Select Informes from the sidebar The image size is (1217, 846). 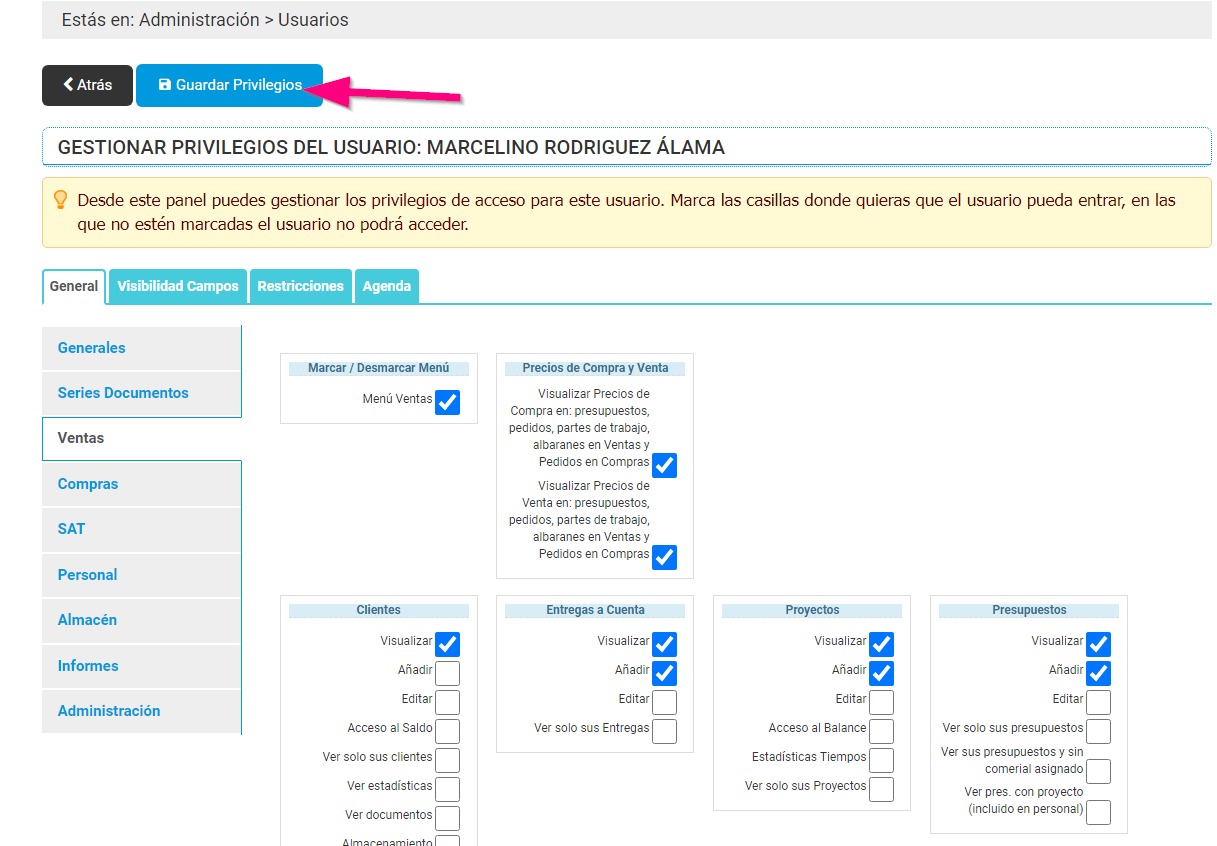(87, 666)
